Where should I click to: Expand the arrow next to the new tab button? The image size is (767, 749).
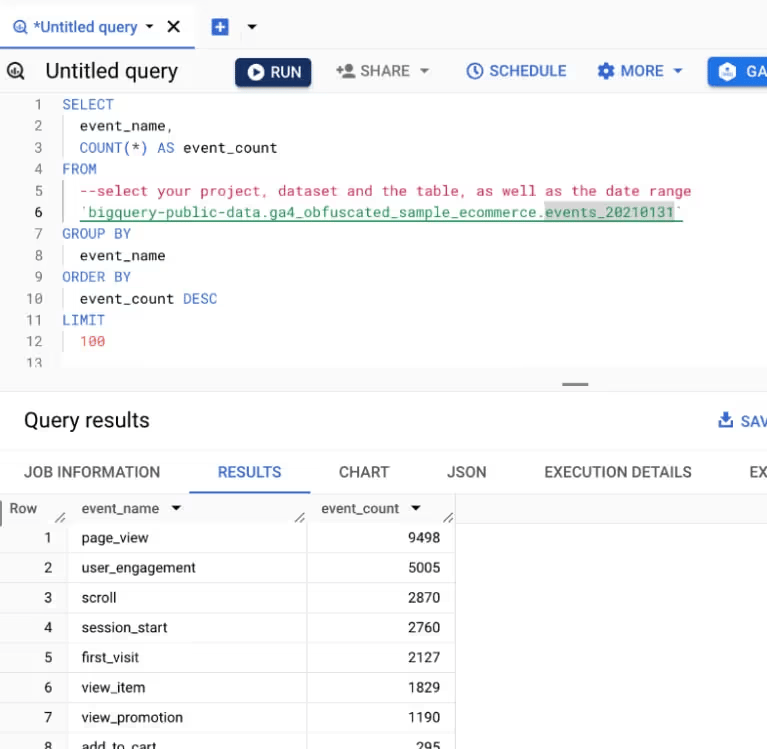(252, 27)
